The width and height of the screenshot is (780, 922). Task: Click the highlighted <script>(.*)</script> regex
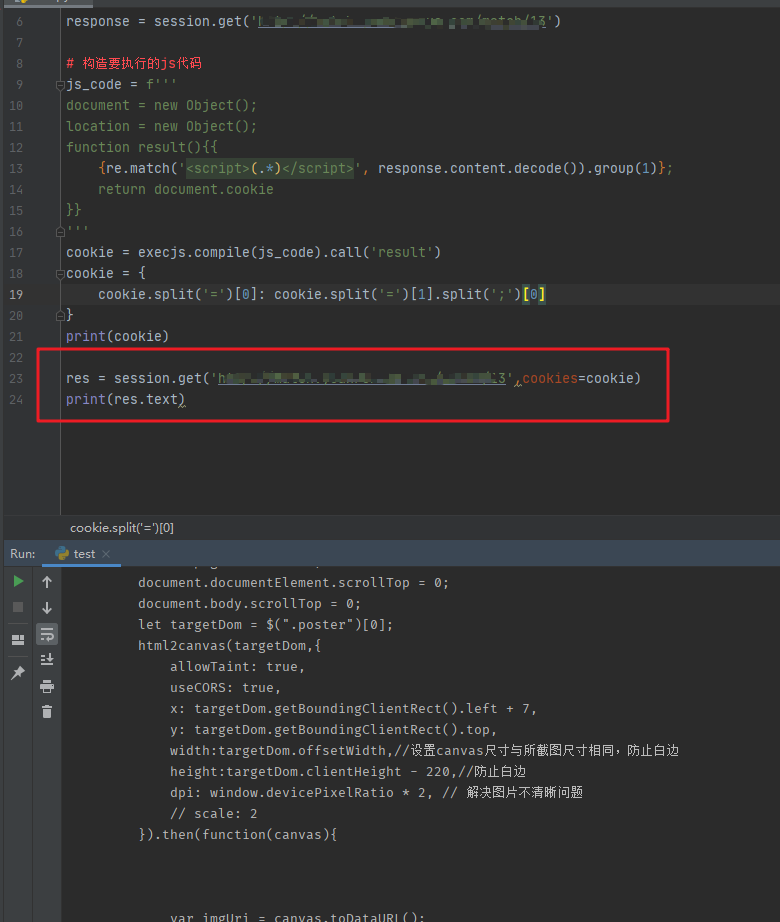coord(270,168)
